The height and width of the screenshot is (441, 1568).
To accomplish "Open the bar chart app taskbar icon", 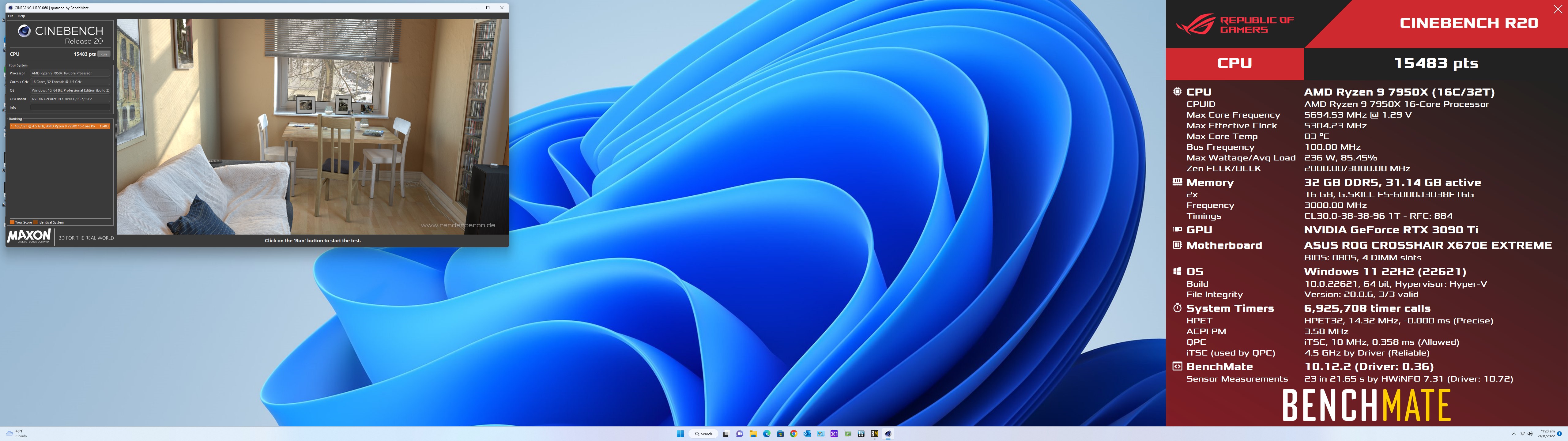I will coord(861,434).
